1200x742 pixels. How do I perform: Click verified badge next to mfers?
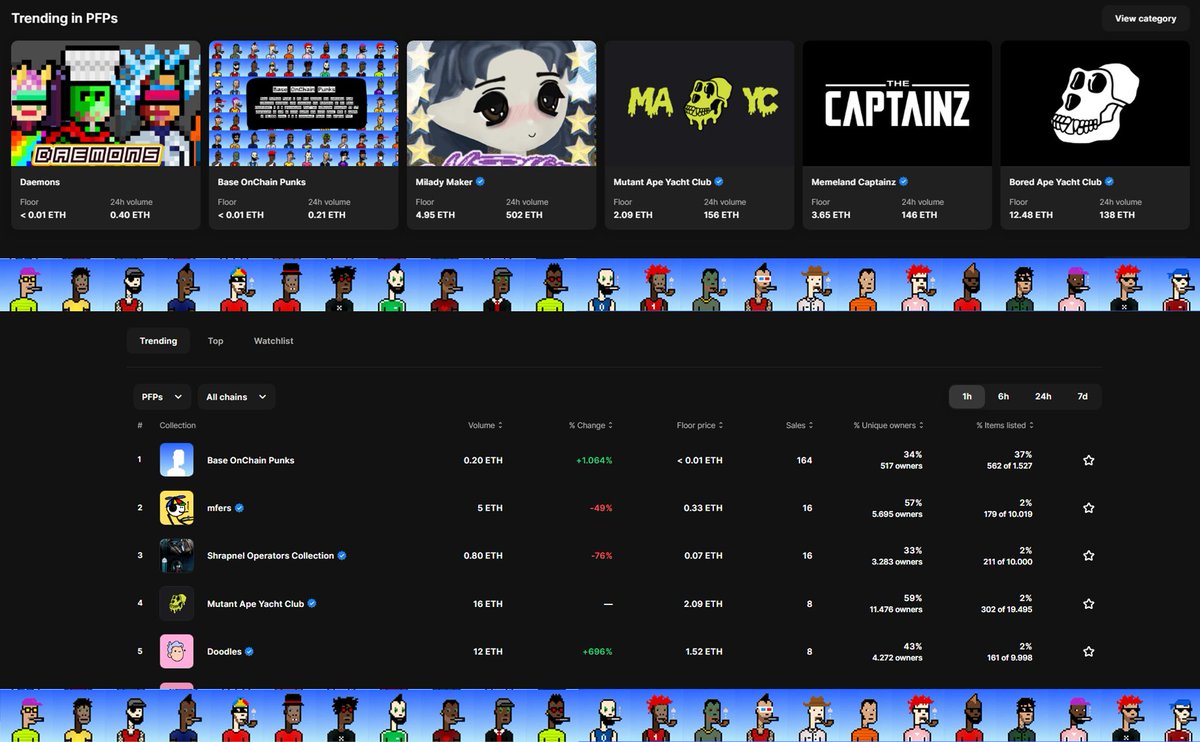coord(240,508)
